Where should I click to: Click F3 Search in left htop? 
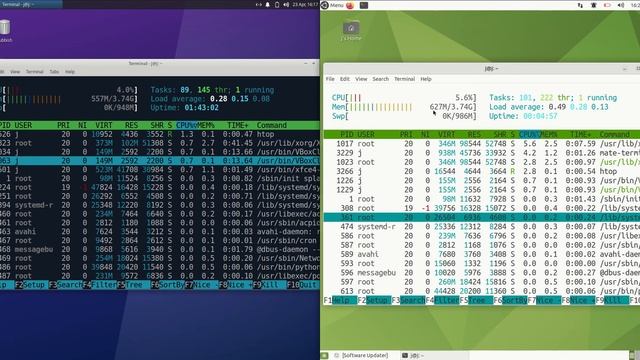pos(65,285)
